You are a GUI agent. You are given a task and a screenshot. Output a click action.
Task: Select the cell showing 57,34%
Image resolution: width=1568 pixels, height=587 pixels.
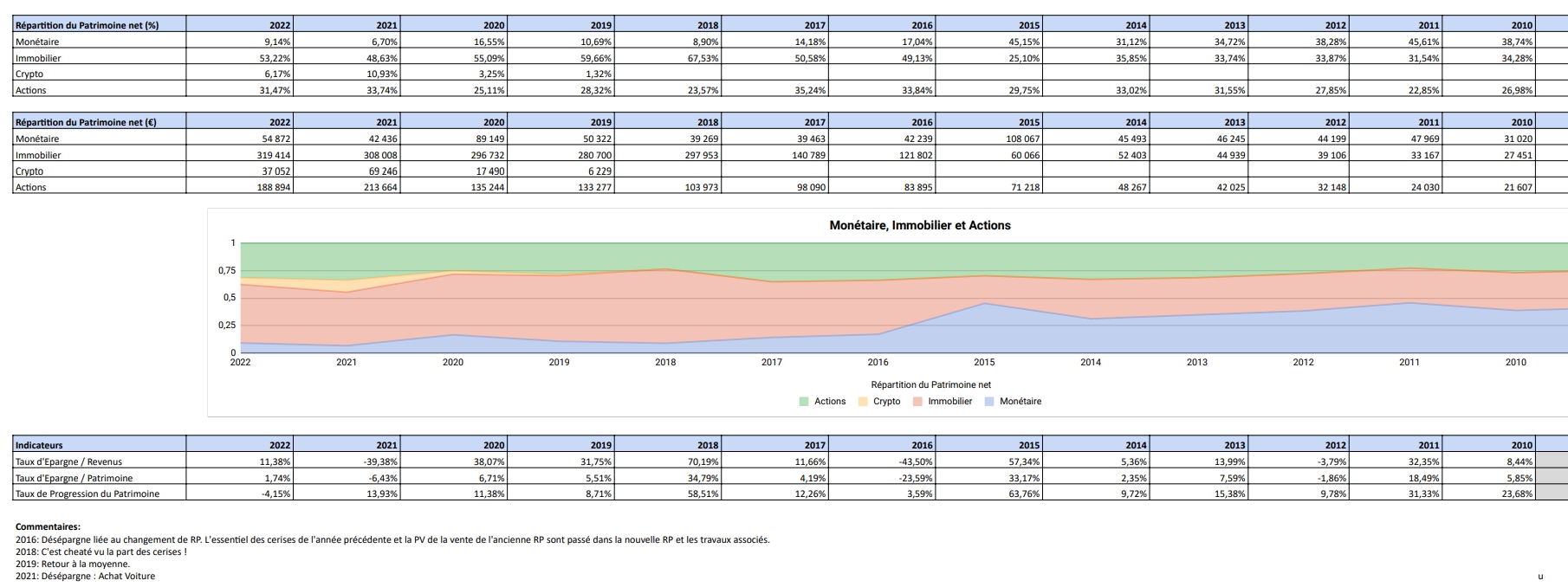point(988,461)
